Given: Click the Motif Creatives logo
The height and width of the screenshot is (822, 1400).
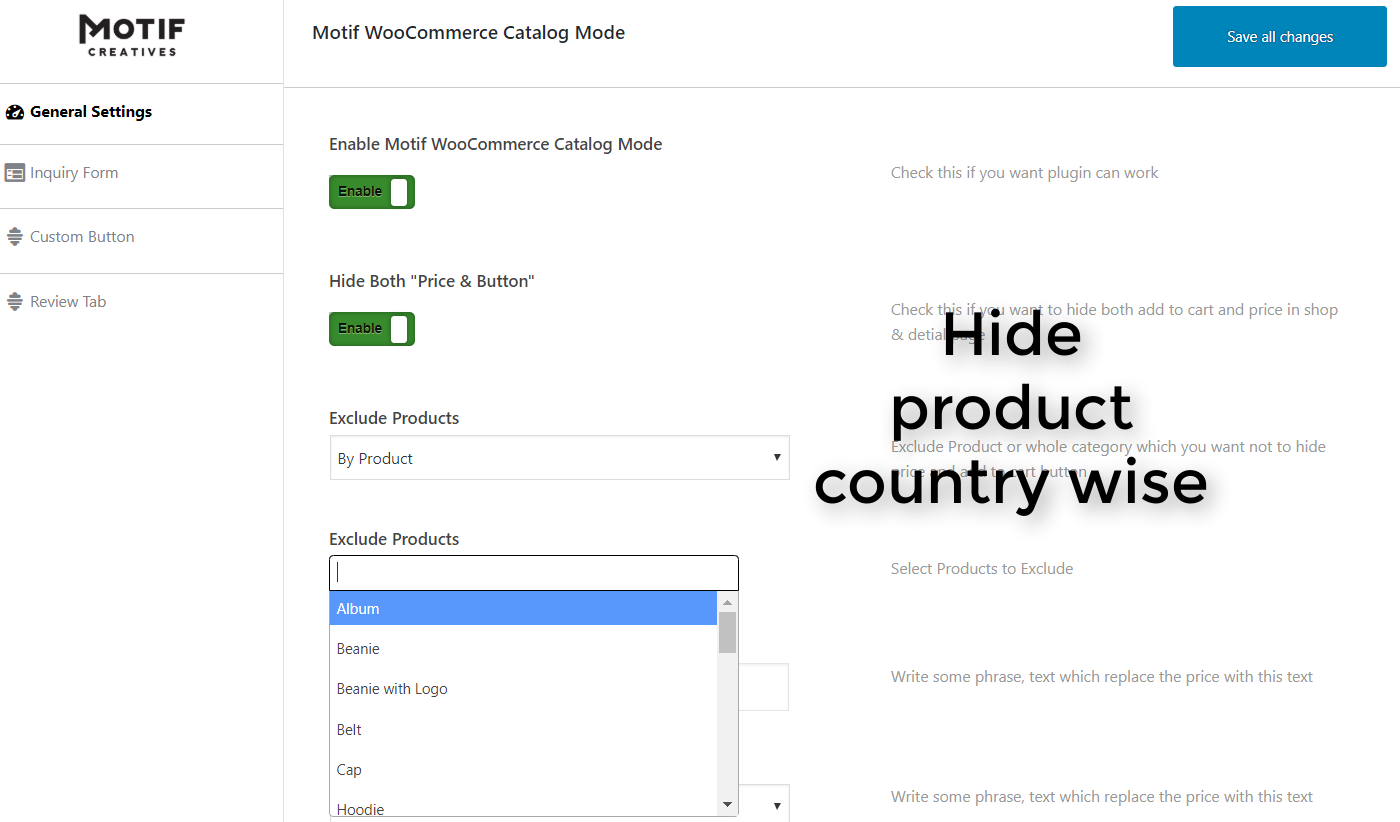Looking at the screenshot, I should click(x=132, y=35).
